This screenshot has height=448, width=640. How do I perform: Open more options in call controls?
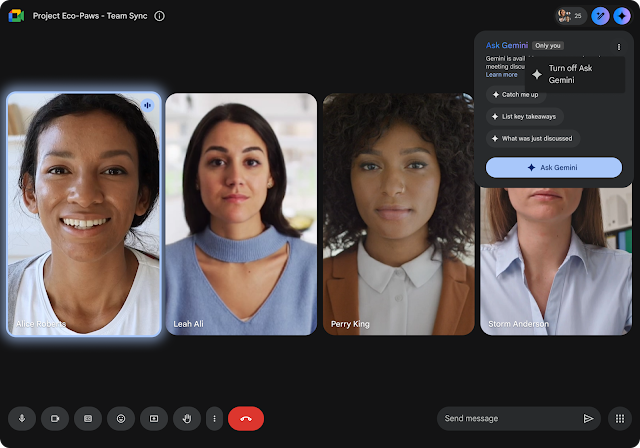click(x=213, y=418)
